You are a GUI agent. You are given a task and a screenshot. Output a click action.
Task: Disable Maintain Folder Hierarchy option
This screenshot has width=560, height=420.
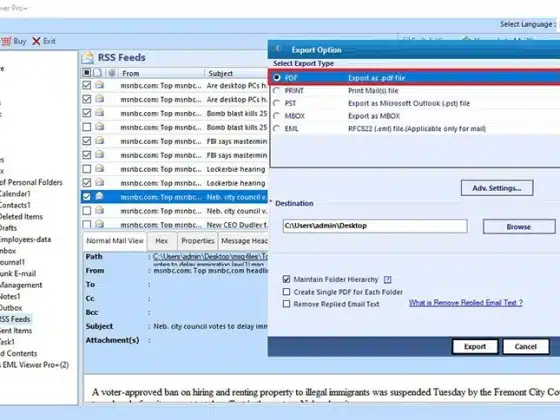point(286,279)
